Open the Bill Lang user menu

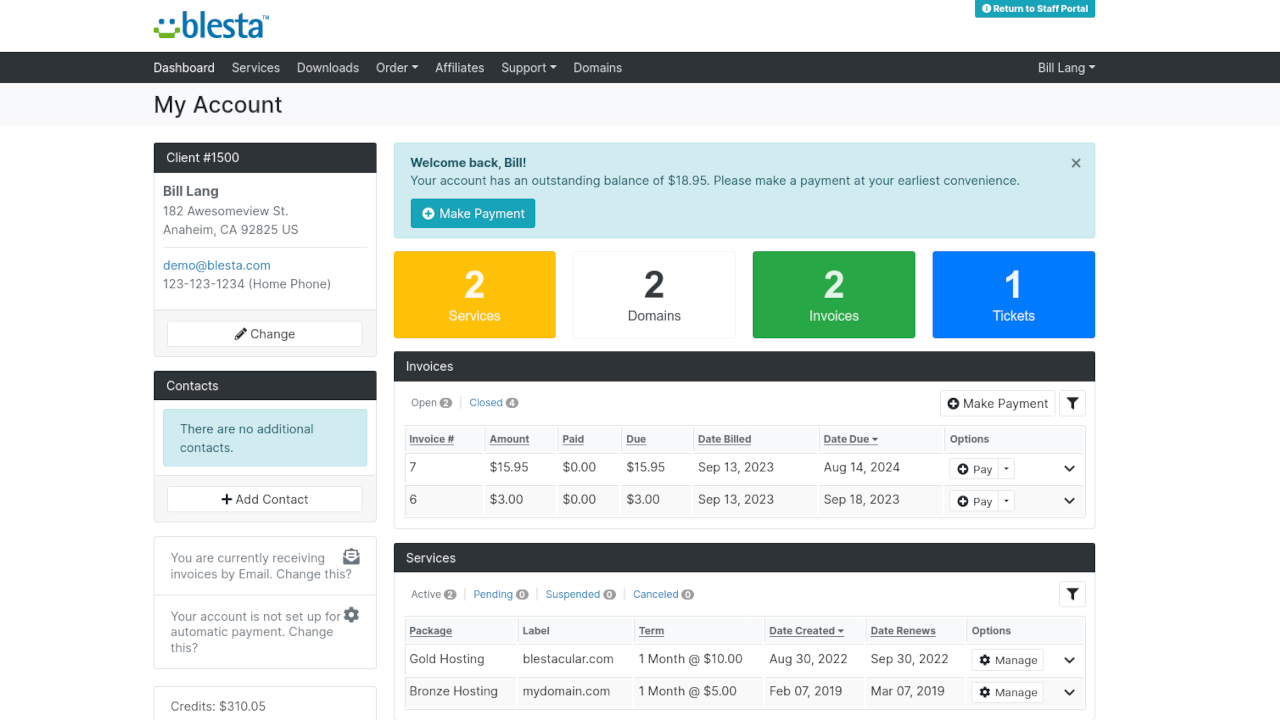click(x=1066, y=68)
